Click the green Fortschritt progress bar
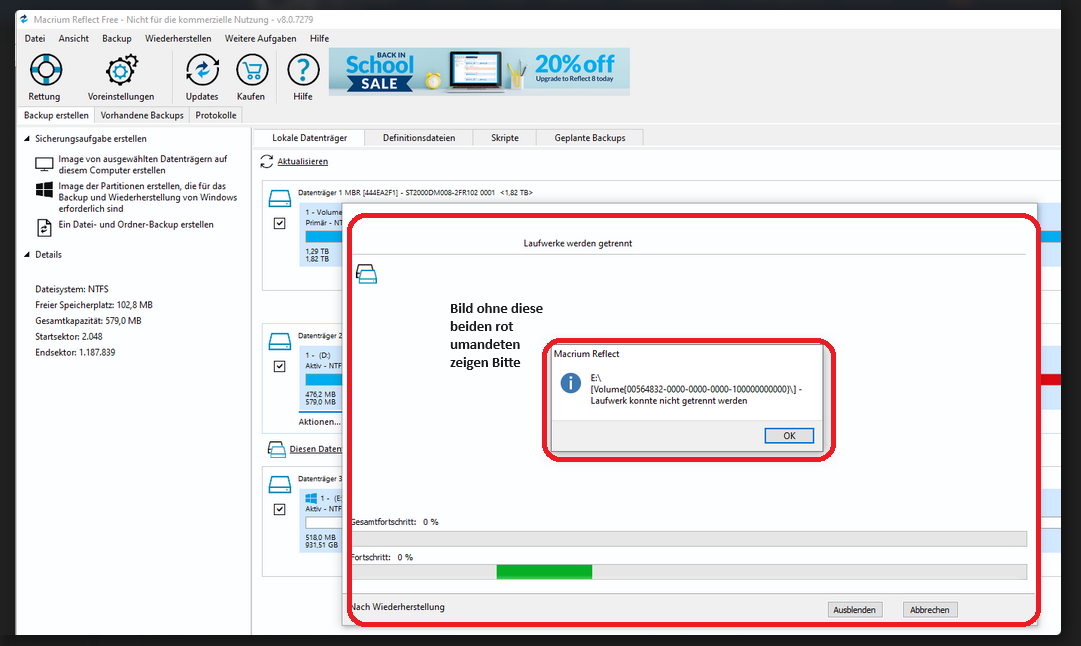Image resolution: width=1081 pixels, height=646 pixels. 544,572
